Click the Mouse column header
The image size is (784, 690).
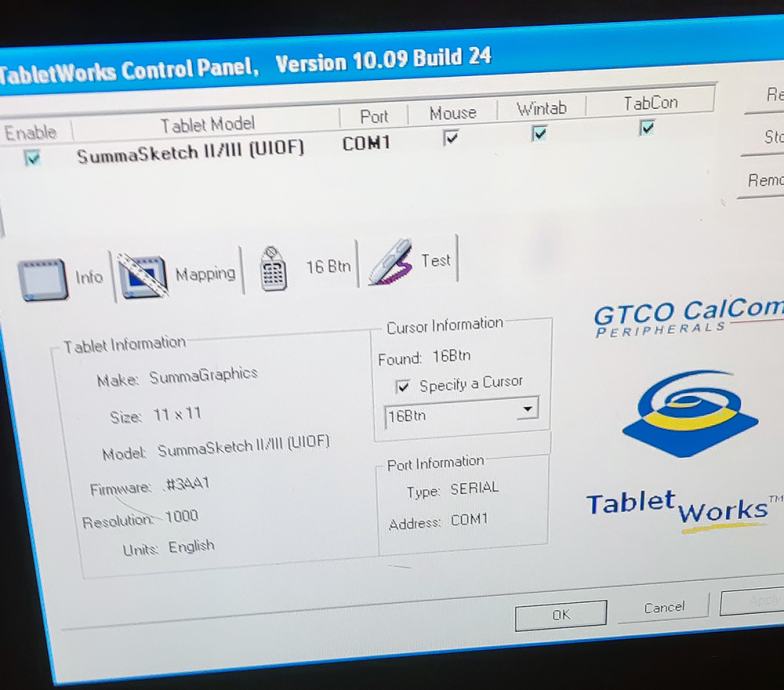point(452,114)
